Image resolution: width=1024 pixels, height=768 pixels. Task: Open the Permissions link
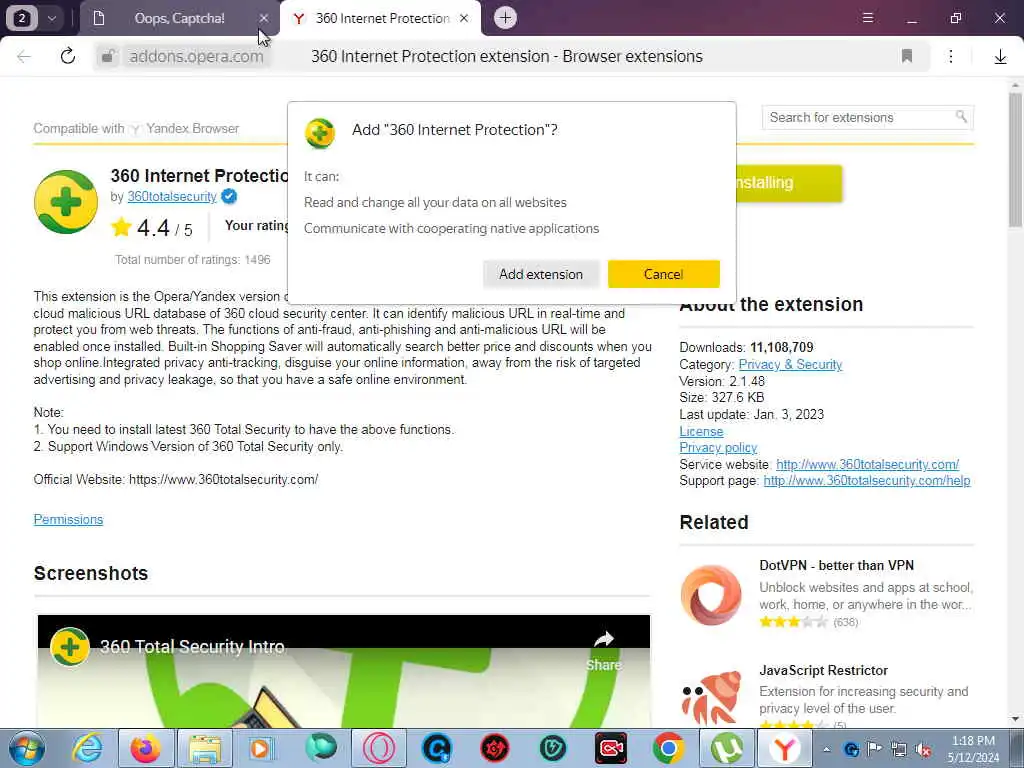pyautogui.click(x=69, y=519)
